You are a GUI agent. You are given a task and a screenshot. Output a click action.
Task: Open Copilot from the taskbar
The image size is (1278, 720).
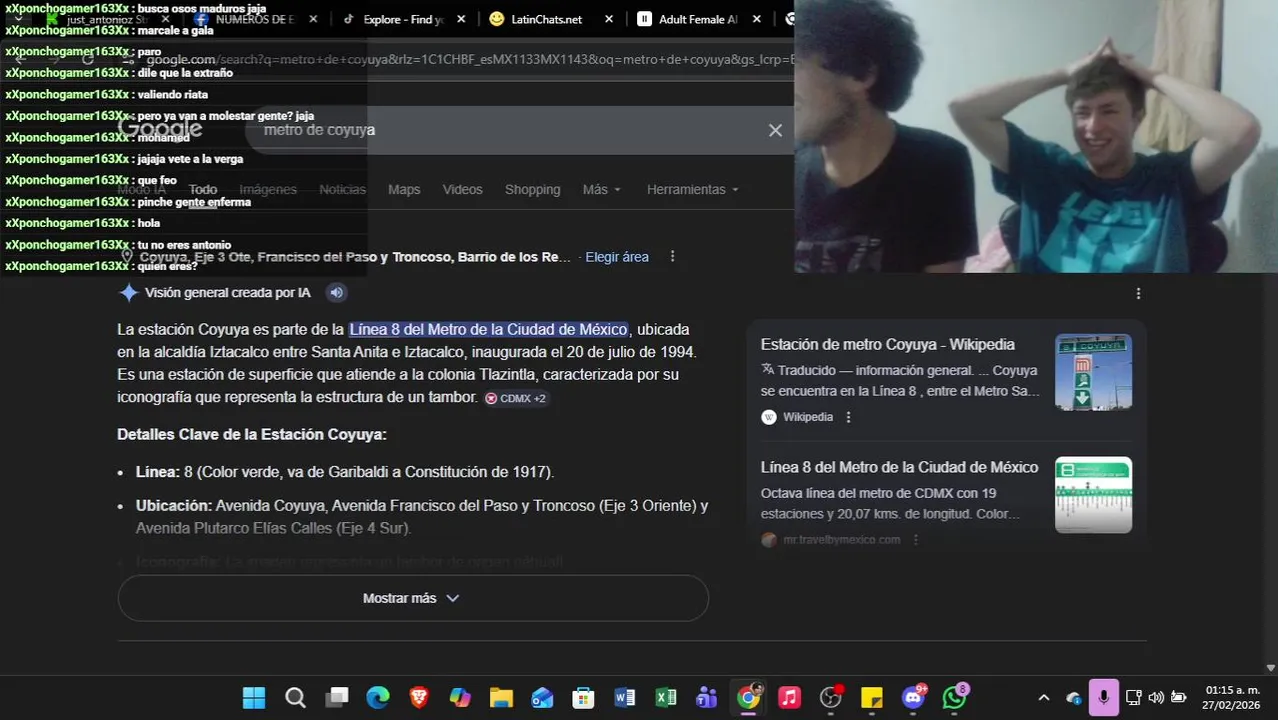(x=460, y=697)
